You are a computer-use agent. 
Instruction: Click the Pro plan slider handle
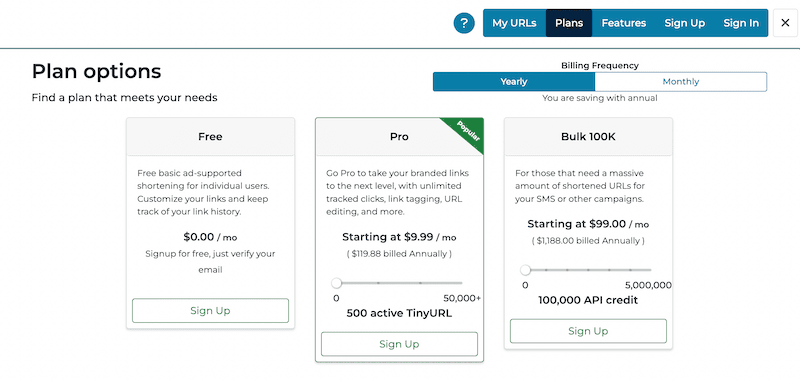[x=336, y=283]
